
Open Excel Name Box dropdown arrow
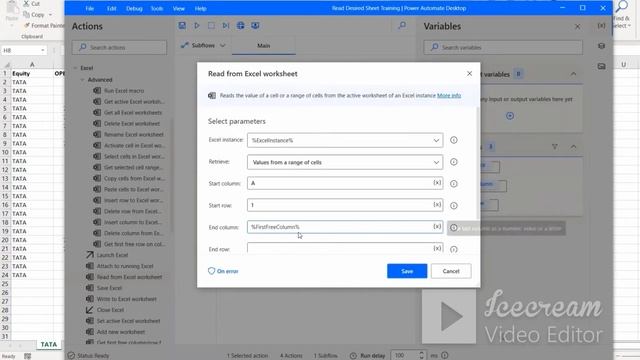pos(42,50)
